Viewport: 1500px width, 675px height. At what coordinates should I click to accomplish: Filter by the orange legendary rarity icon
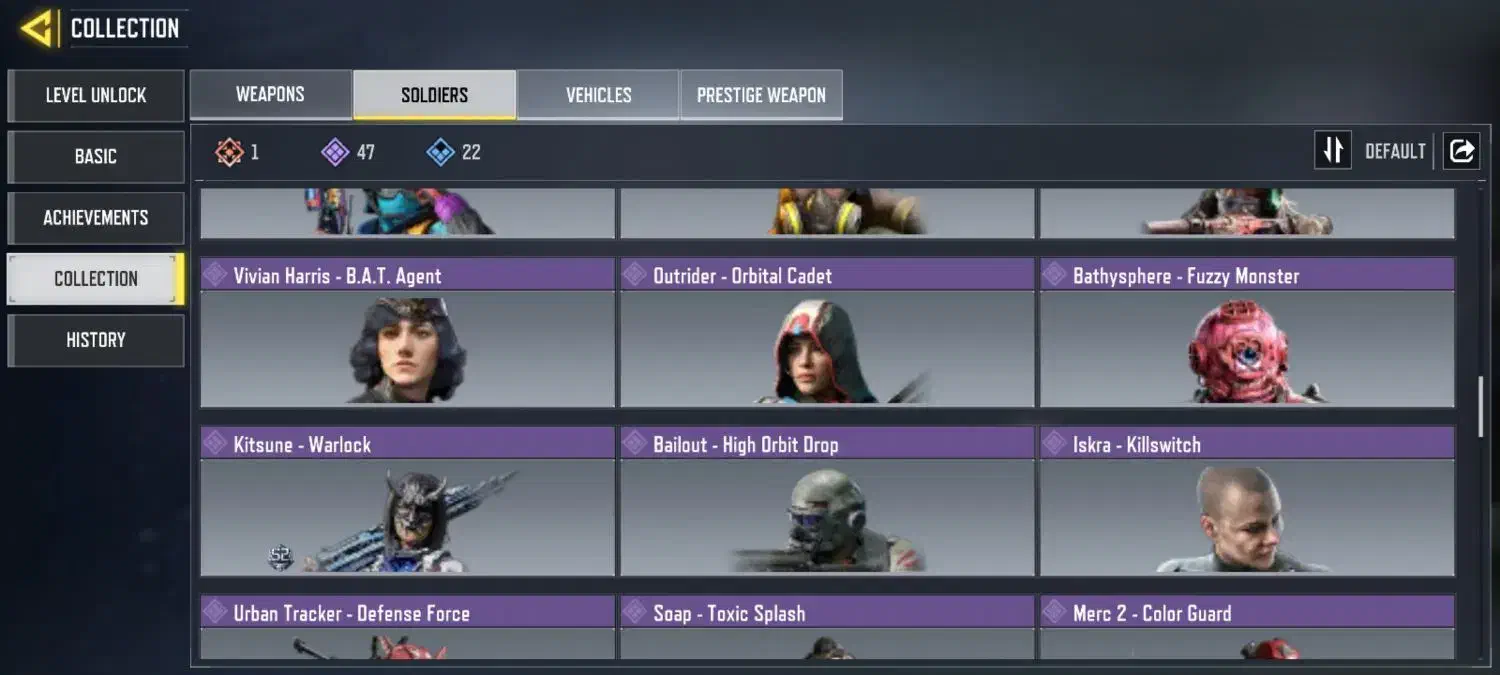[229, 152]
